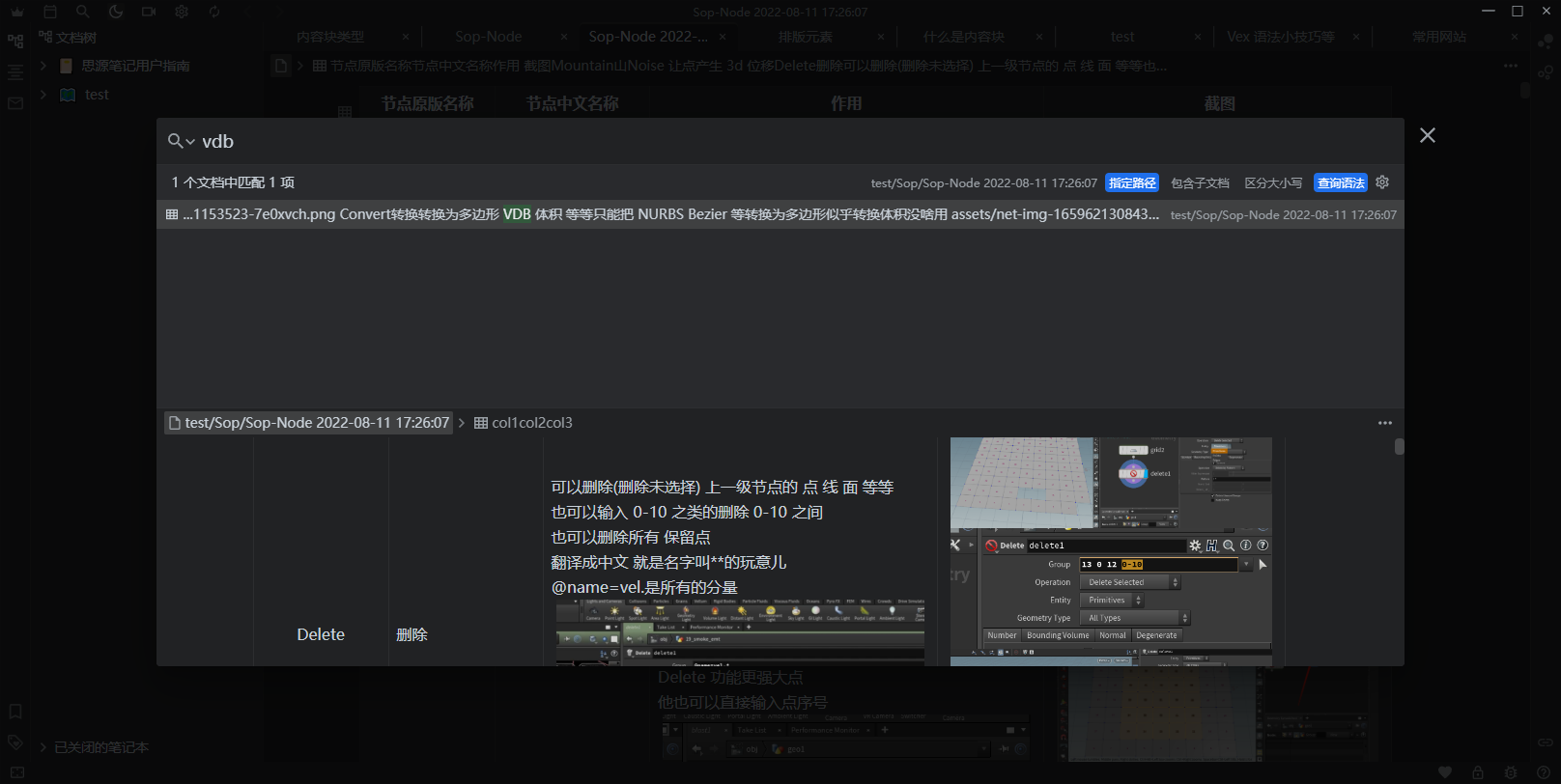Viewport: 1561px width, 784px height.
Task: Click the Delete cell in preview table
Action: [x=321, y=634]
